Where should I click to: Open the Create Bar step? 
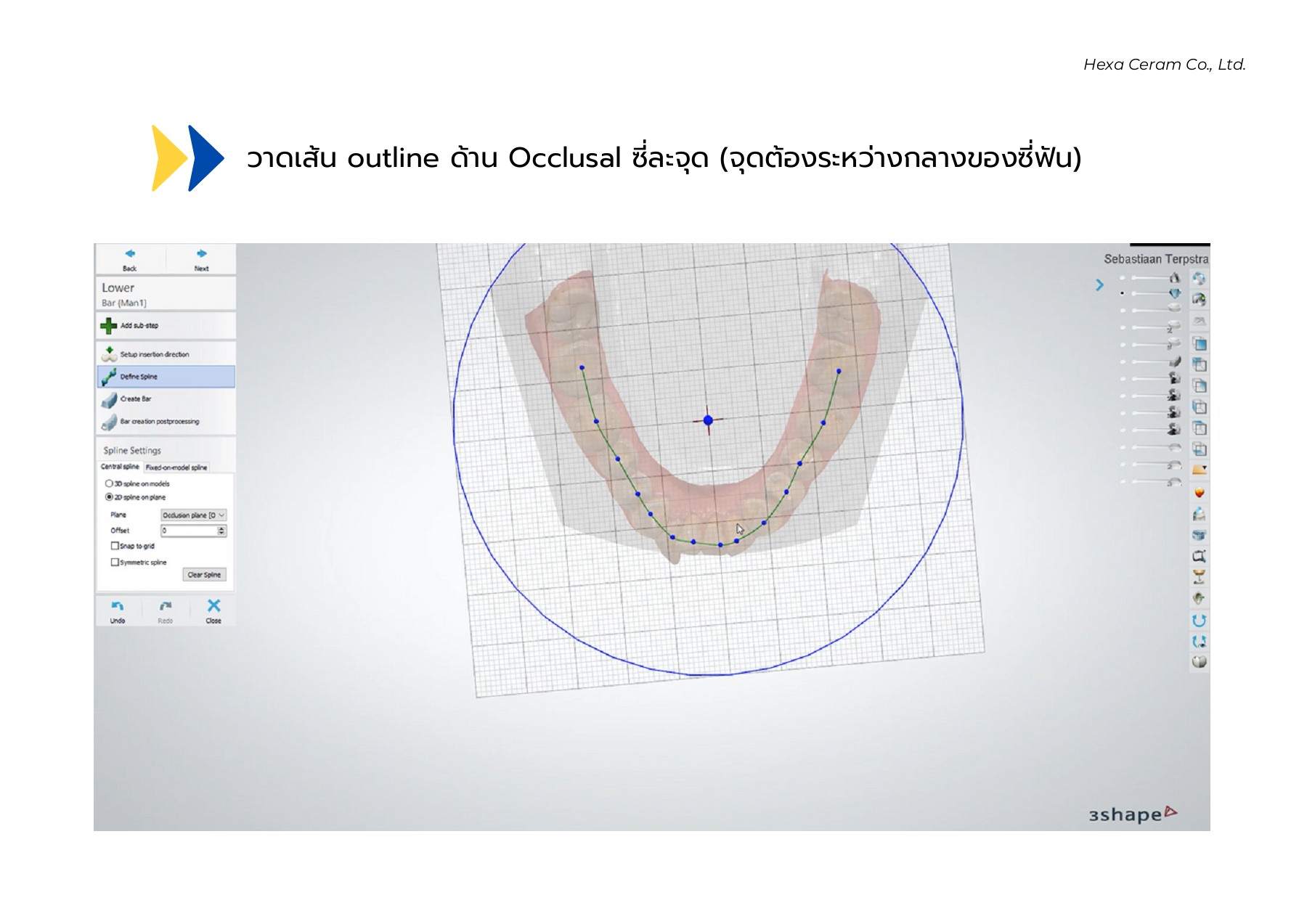click(x=166, y=399)
